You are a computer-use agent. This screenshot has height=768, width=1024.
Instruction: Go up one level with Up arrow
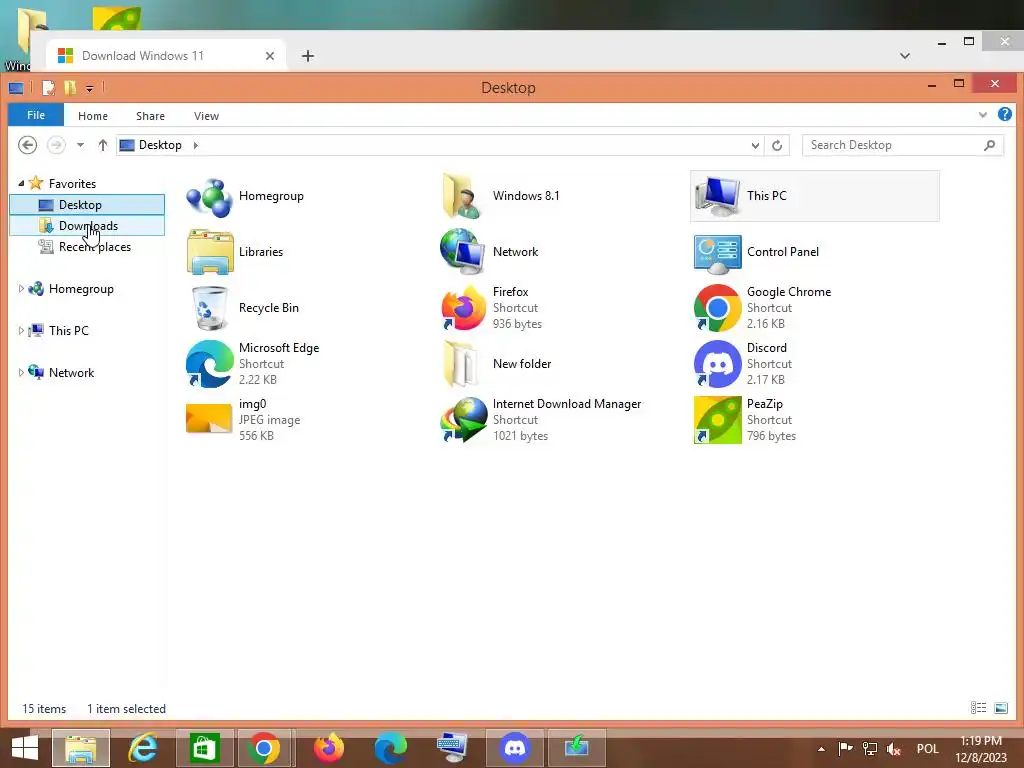103,145
